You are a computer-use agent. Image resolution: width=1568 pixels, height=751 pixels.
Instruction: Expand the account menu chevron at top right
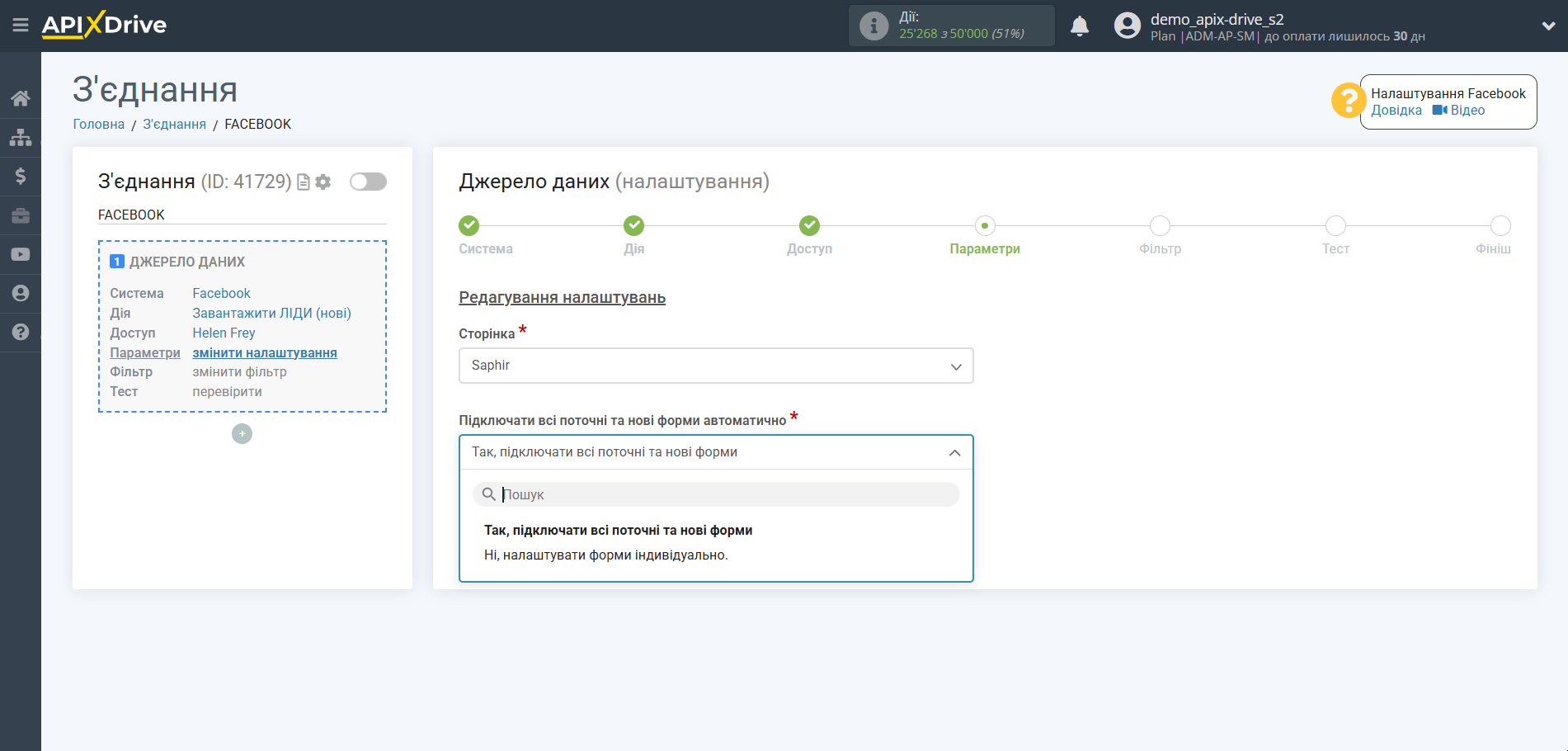1549,25
